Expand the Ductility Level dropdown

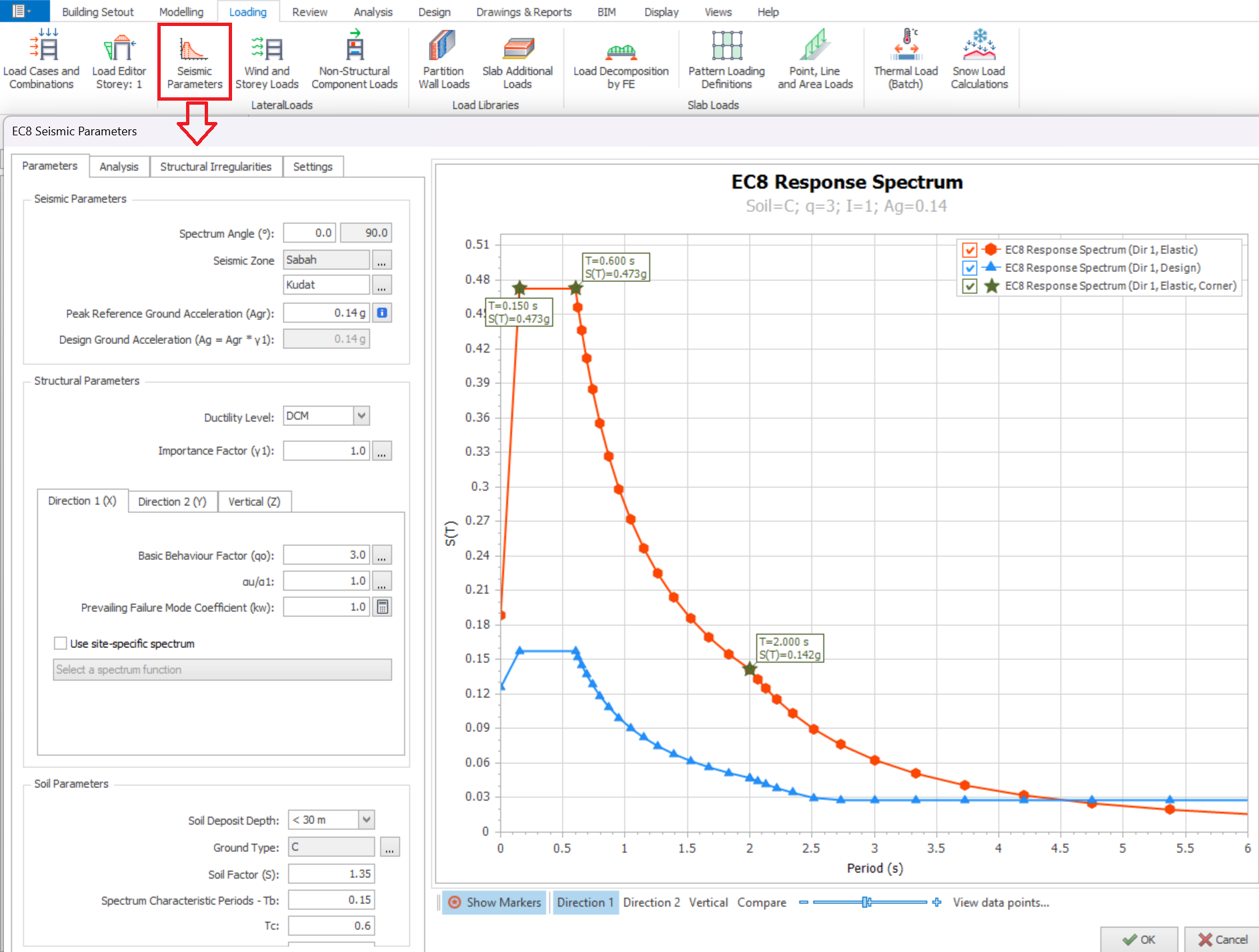(361, 416)
